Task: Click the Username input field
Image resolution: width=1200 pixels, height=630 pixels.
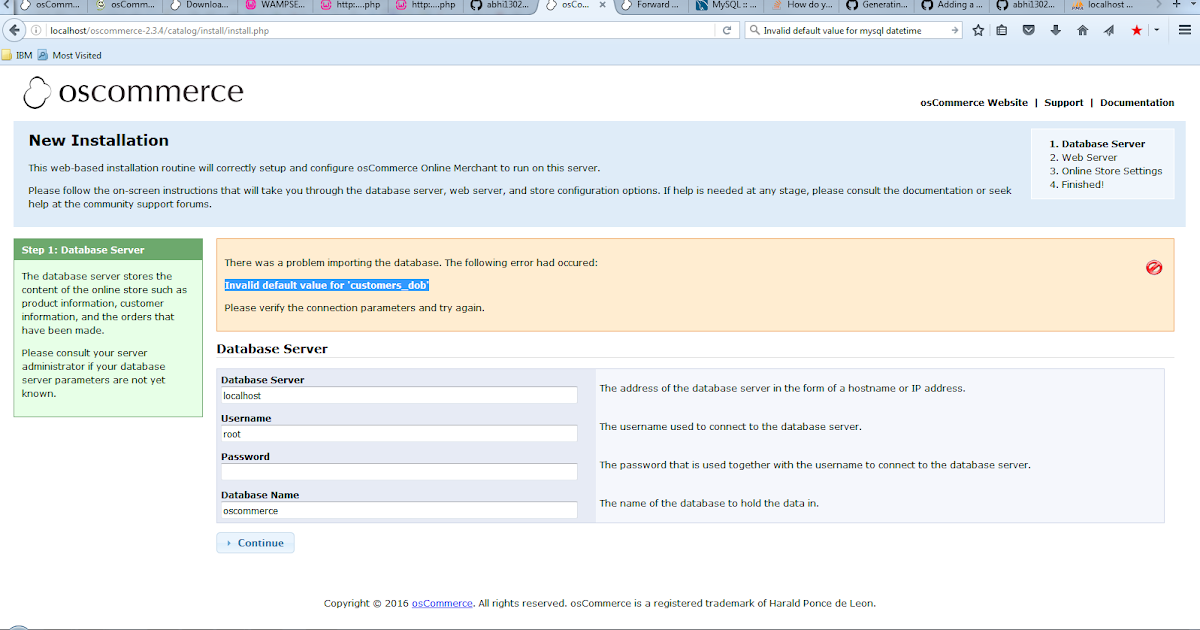Action: pos(399,434)
